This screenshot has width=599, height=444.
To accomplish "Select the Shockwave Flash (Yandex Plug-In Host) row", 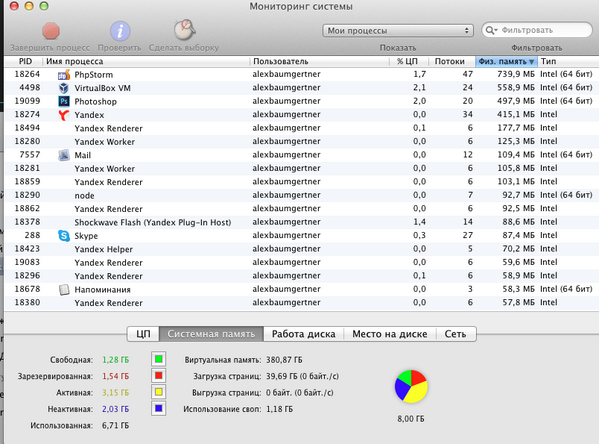I will point(301,222).
